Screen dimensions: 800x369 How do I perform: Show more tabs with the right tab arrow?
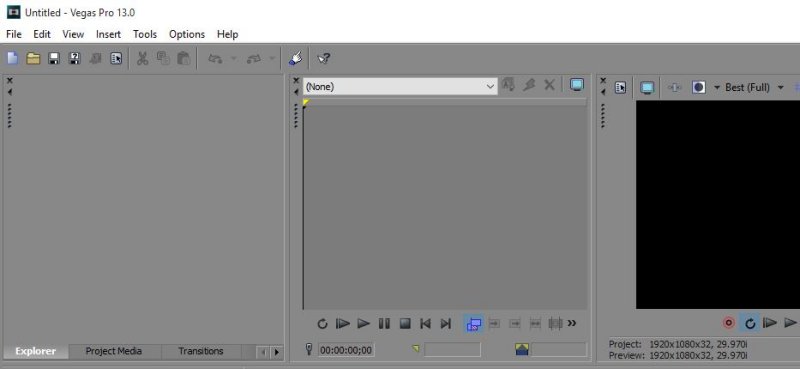point(277,352)
